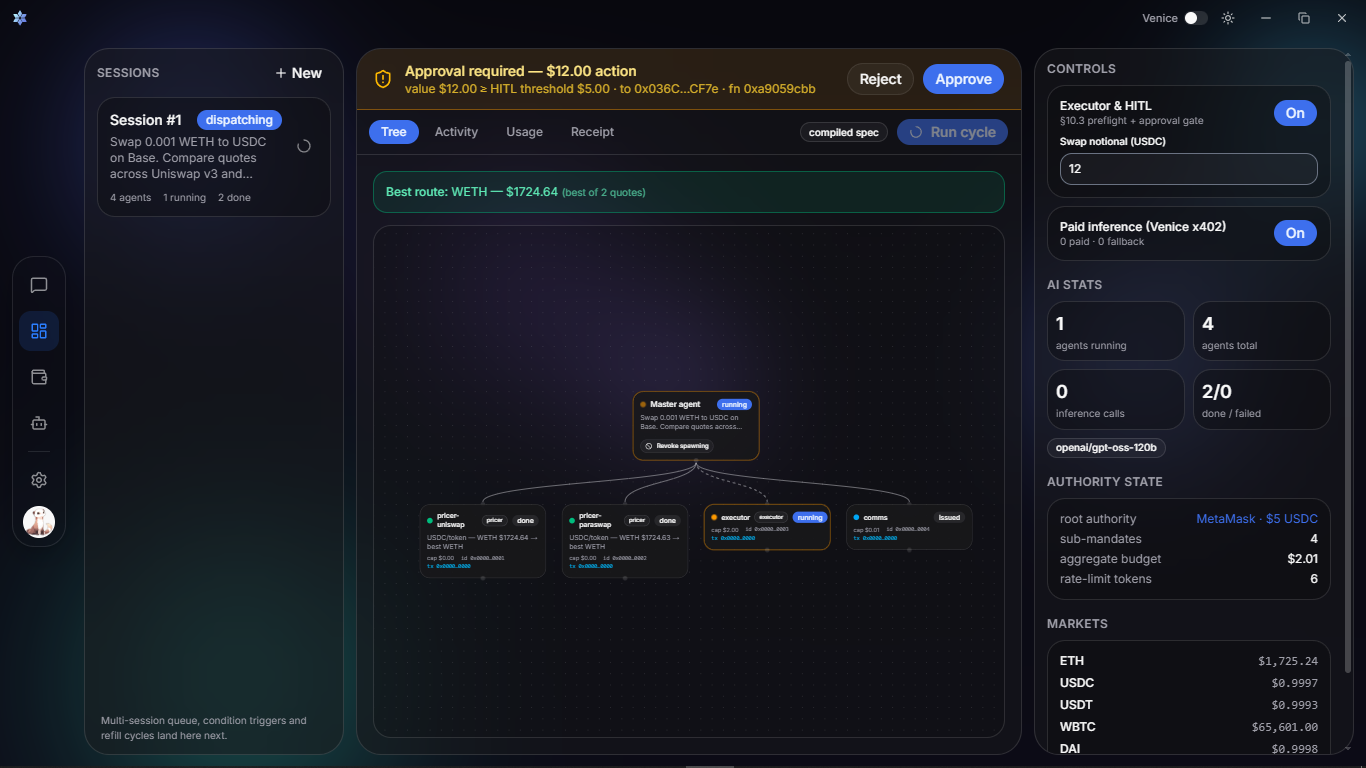Click the rate-limit tokens row
1366x768 pixels.
tap(1189, 579)
